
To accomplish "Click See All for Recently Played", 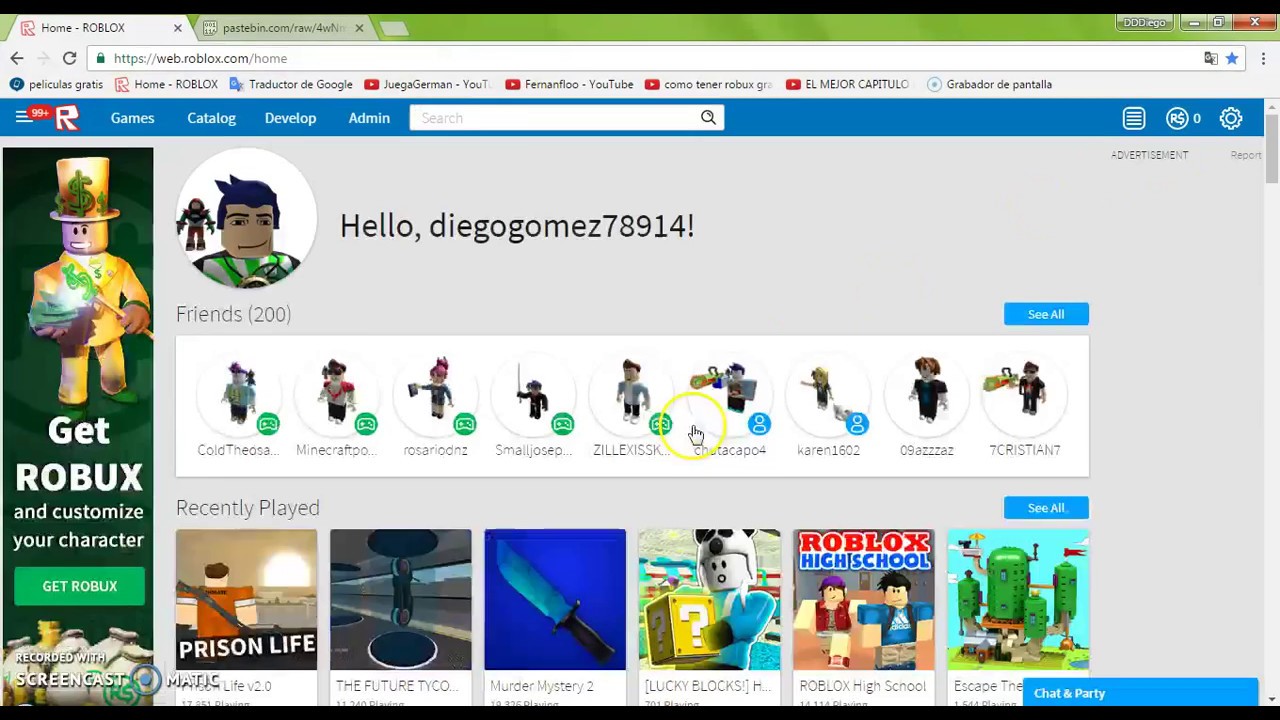I will pyautogui.click(x=1046, y=508).
